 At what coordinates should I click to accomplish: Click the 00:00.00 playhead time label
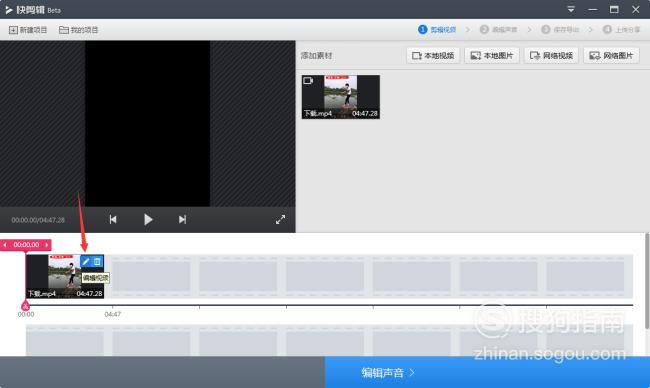26,245
